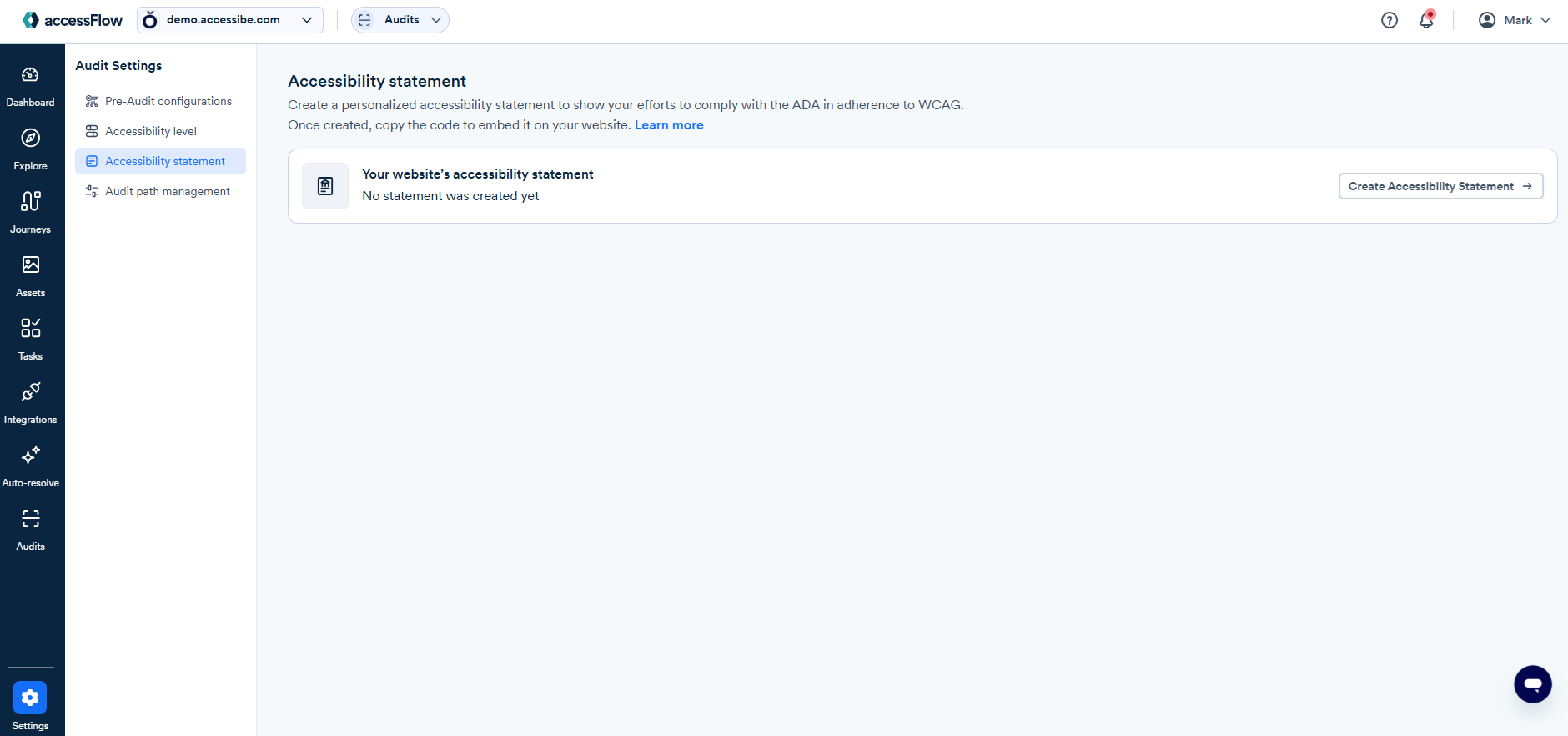Open Auto-resolve sparkle icon
1568x736 pixels.
click(30, 455)
